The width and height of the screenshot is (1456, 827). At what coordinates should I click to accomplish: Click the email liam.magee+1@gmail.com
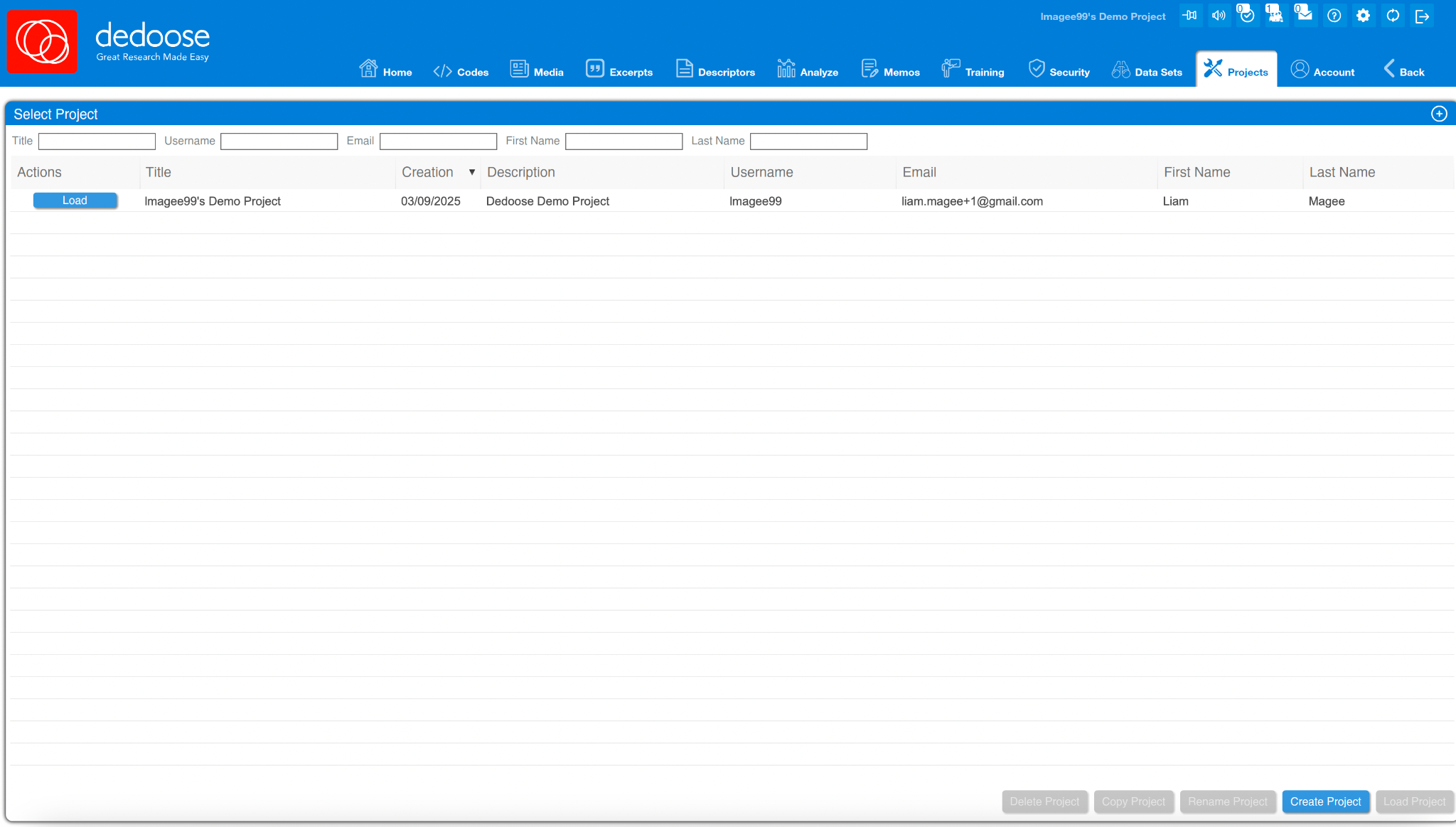pos(972,201)
